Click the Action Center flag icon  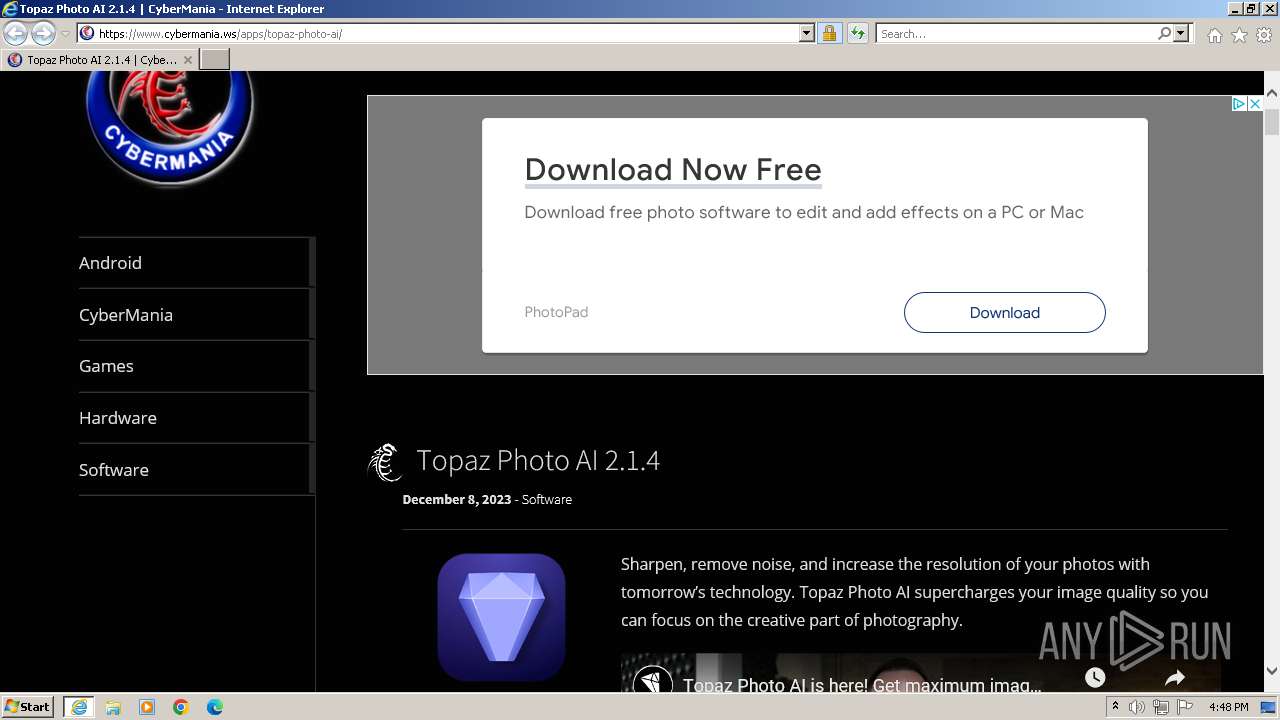click(1185, 707)
